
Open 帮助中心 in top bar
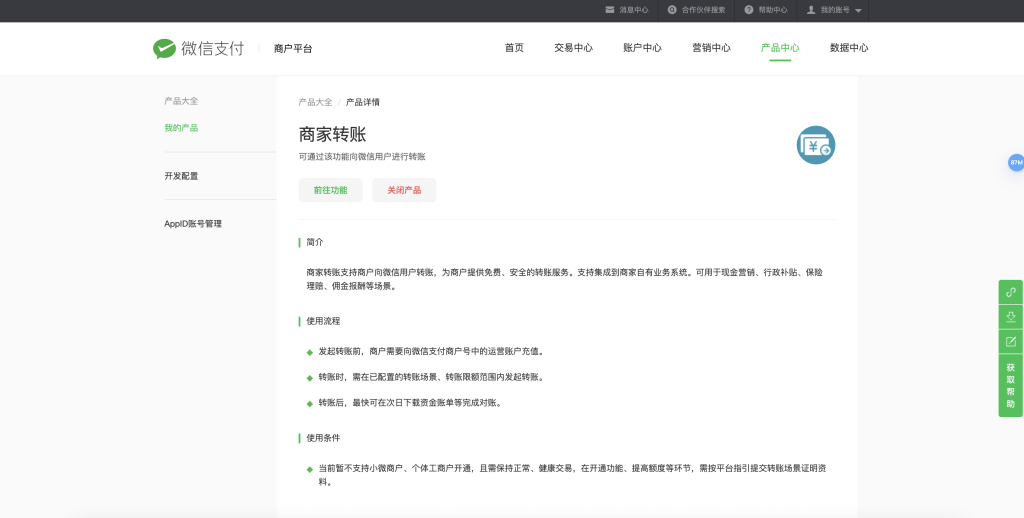click(773, 10)
